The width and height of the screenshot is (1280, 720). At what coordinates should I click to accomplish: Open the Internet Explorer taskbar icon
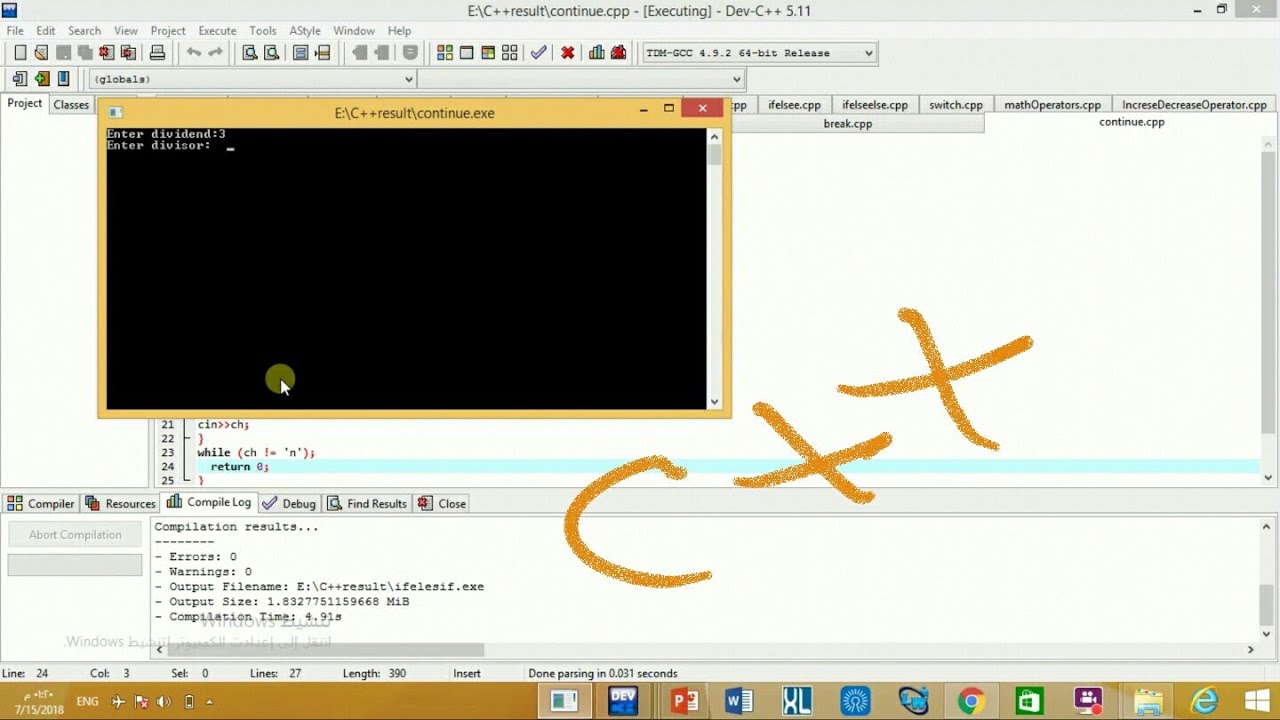1205,699
